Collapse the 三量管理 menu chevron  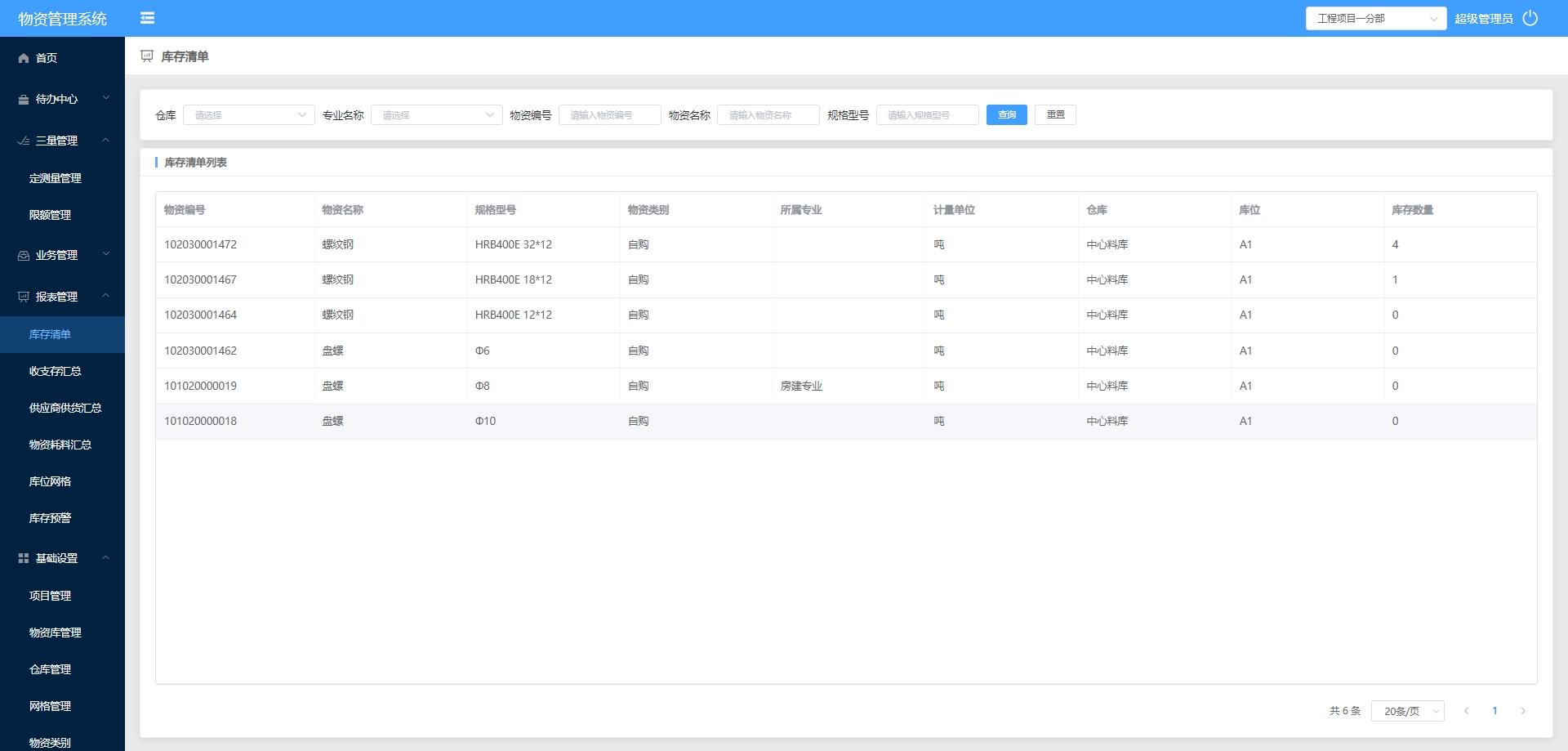(105, 140)
